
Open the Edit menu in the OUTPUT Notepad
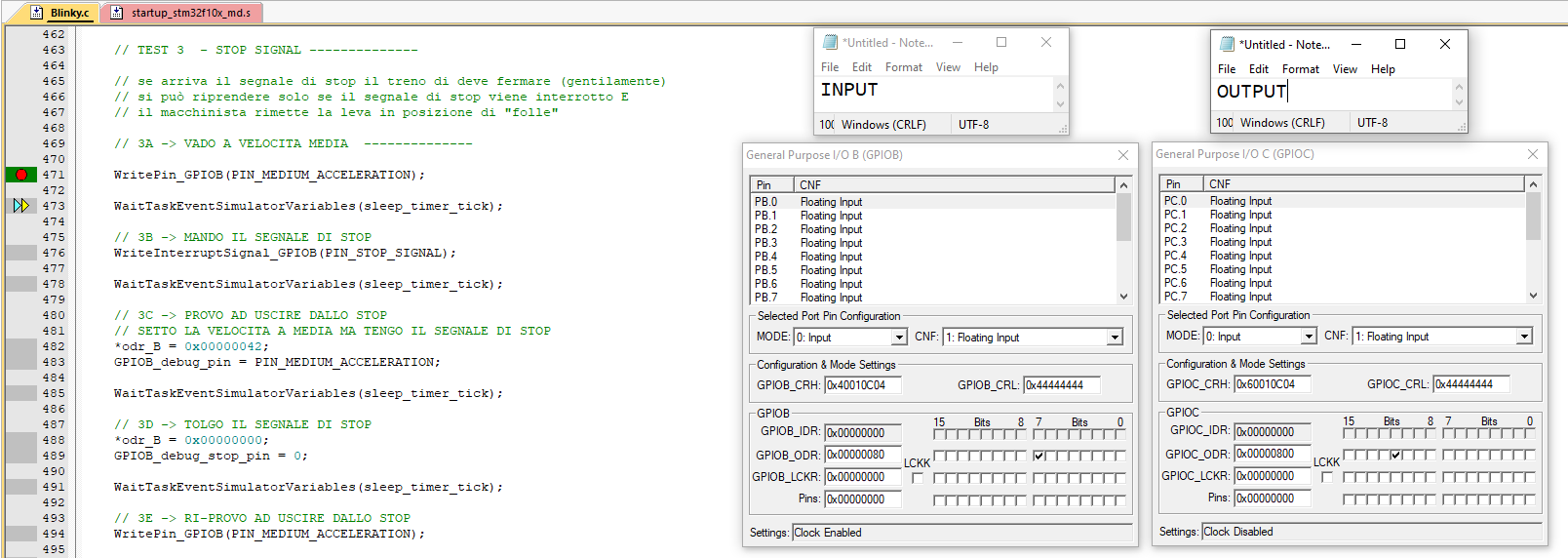1259,69
